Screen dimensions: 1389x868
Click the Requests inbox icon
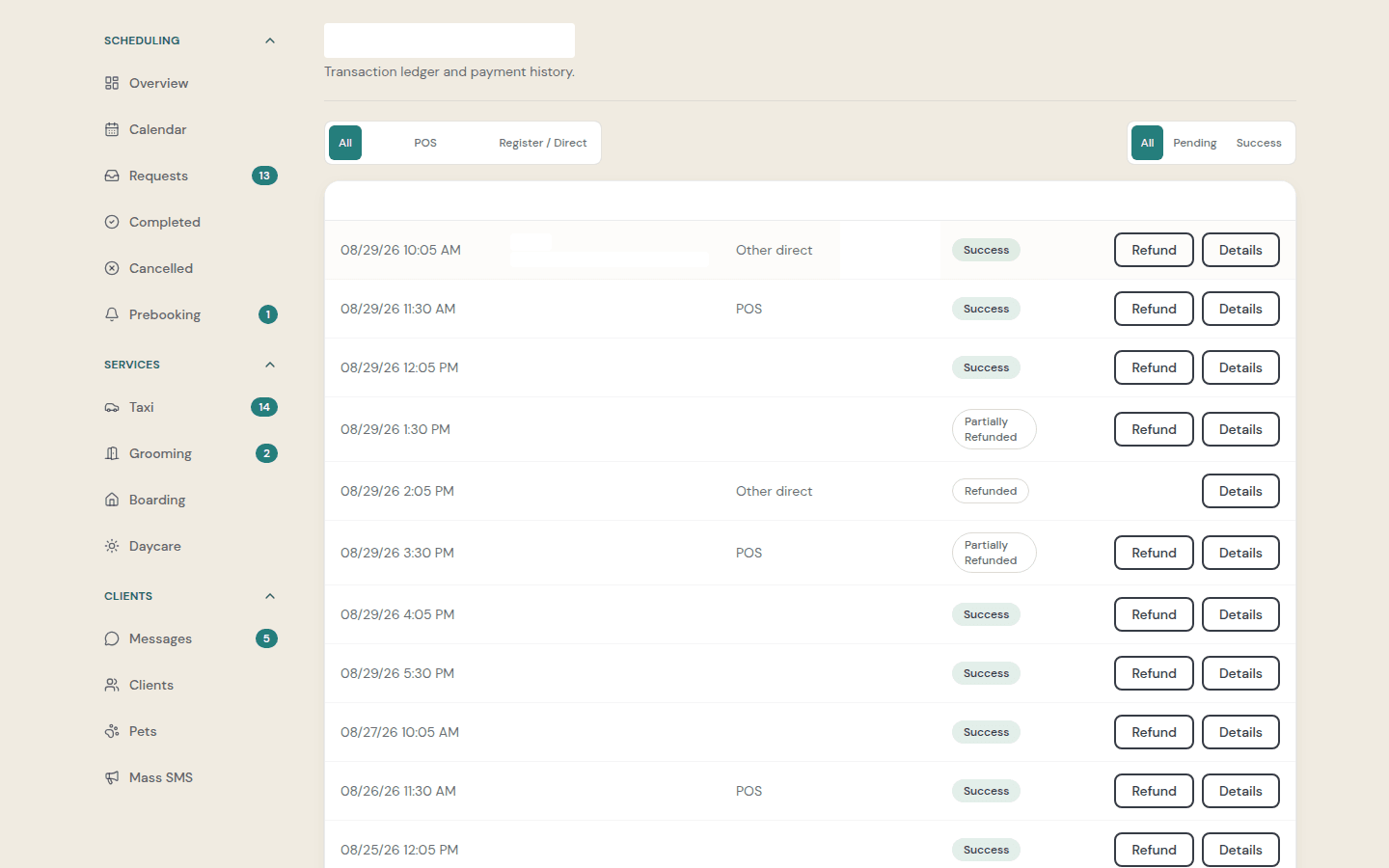click(112, 176)
